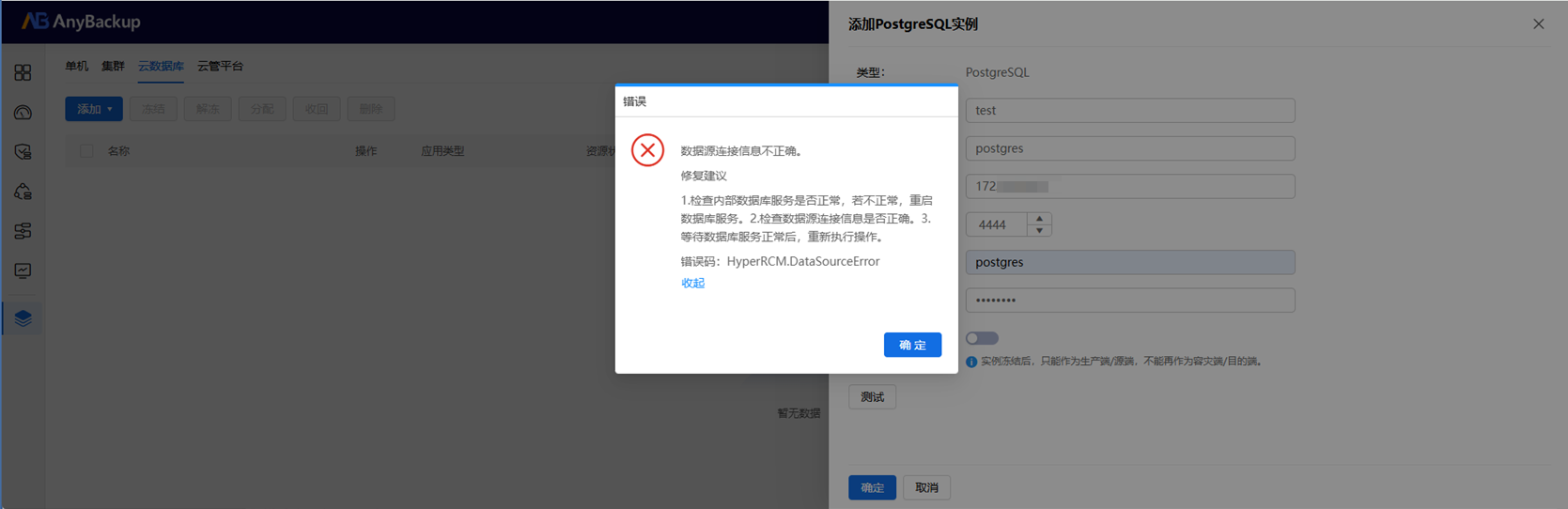Viewport: 1568px width, 509px height.
Task: Open the dashboard grid icon in sidebar
Action: coord(23,72)
